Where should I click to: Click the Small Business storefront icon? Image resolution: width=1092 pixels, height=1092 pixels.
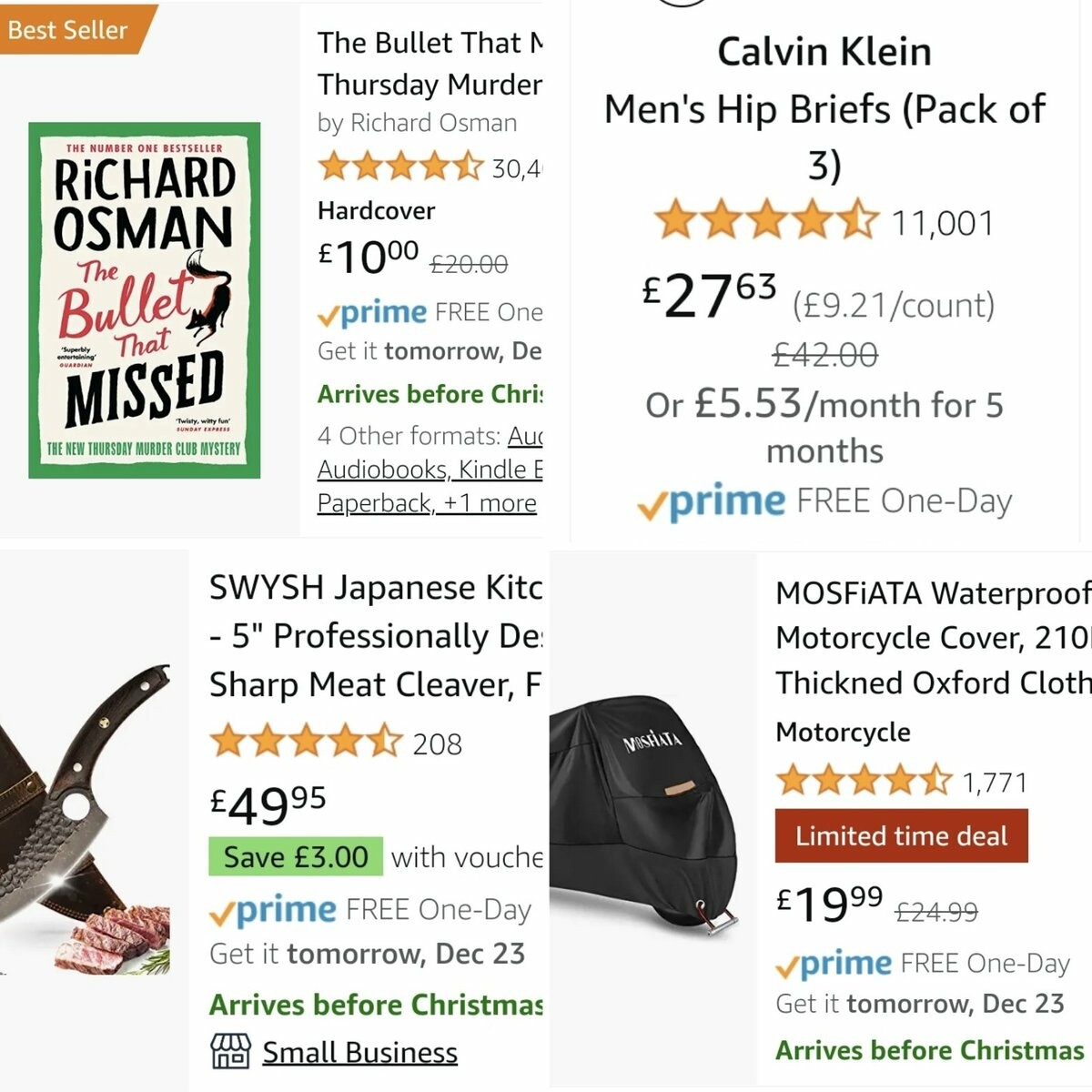230,1051
